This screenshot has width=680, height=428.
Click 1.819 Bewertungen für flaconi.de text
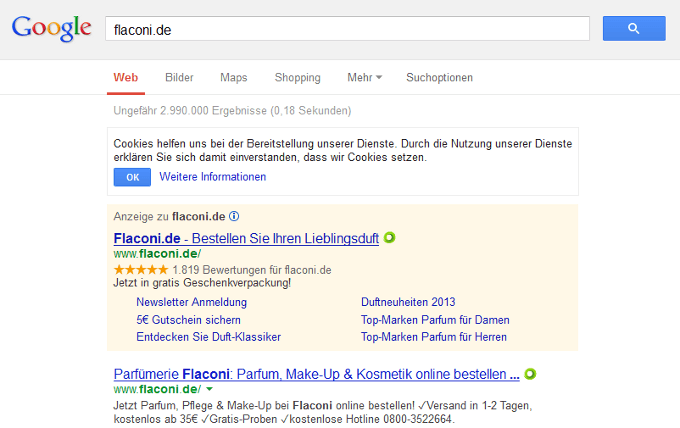(252, 270)
